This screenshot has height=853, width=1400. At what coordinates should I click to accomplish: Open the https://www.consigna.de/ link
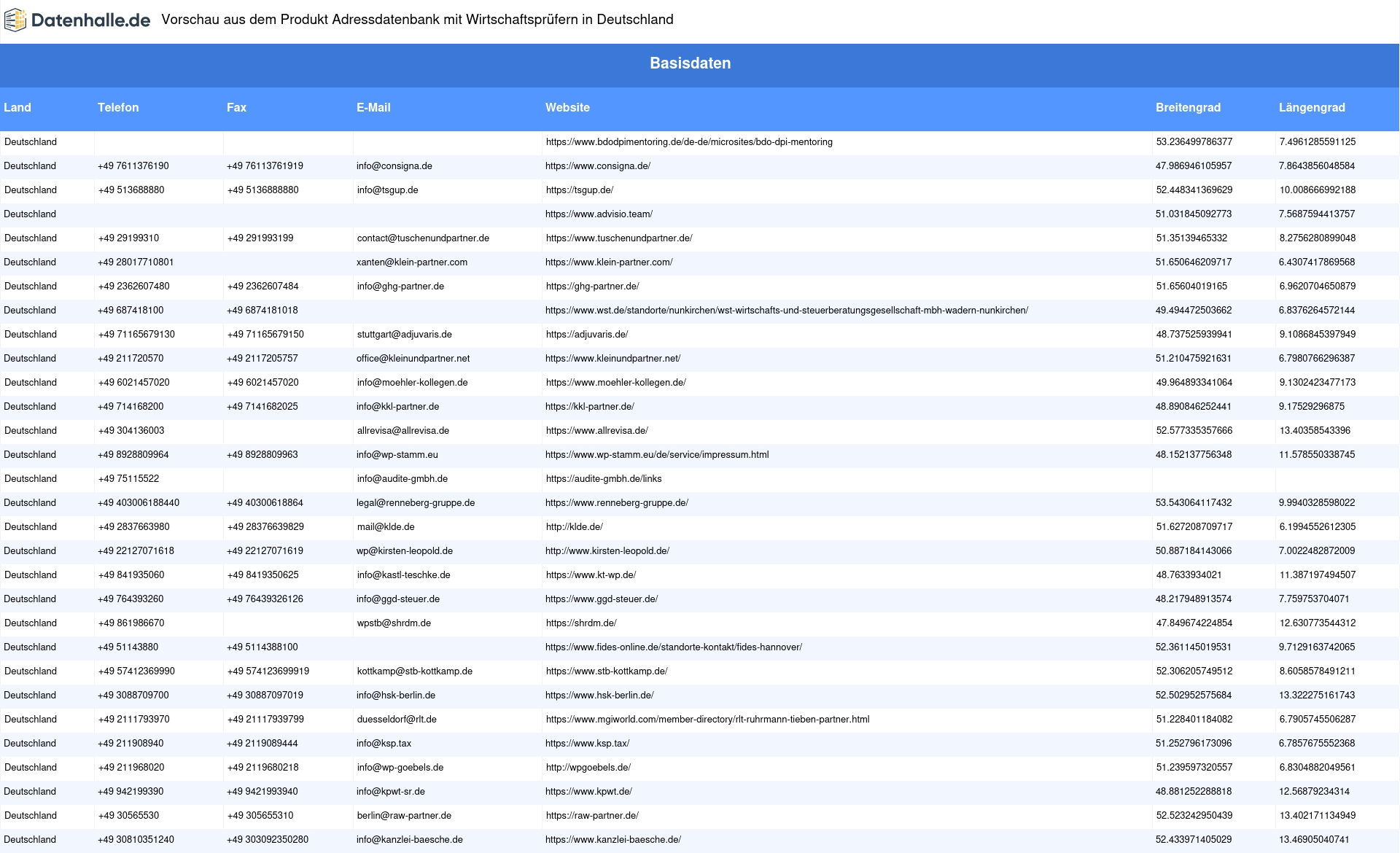coord(598,166)
